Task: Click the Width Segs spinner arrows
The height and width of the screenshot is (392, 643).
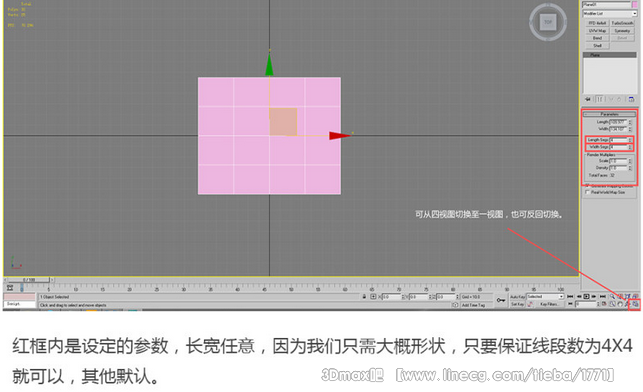Action: (630, 147)
